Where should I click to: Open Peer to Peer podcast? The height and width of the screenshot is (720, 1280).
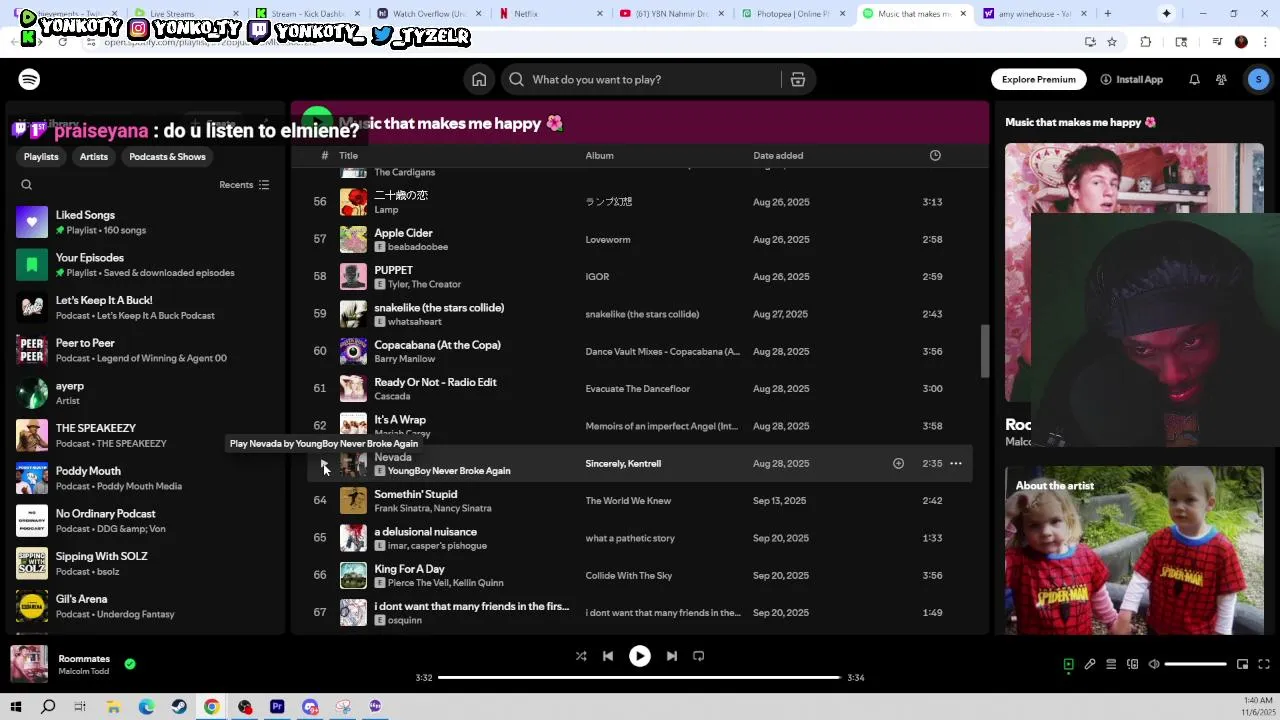click(145, 350)
